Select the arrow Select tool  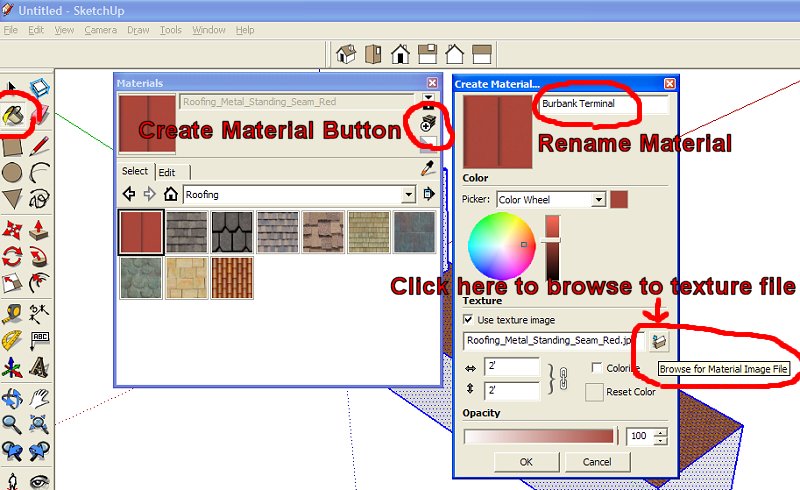12,87
